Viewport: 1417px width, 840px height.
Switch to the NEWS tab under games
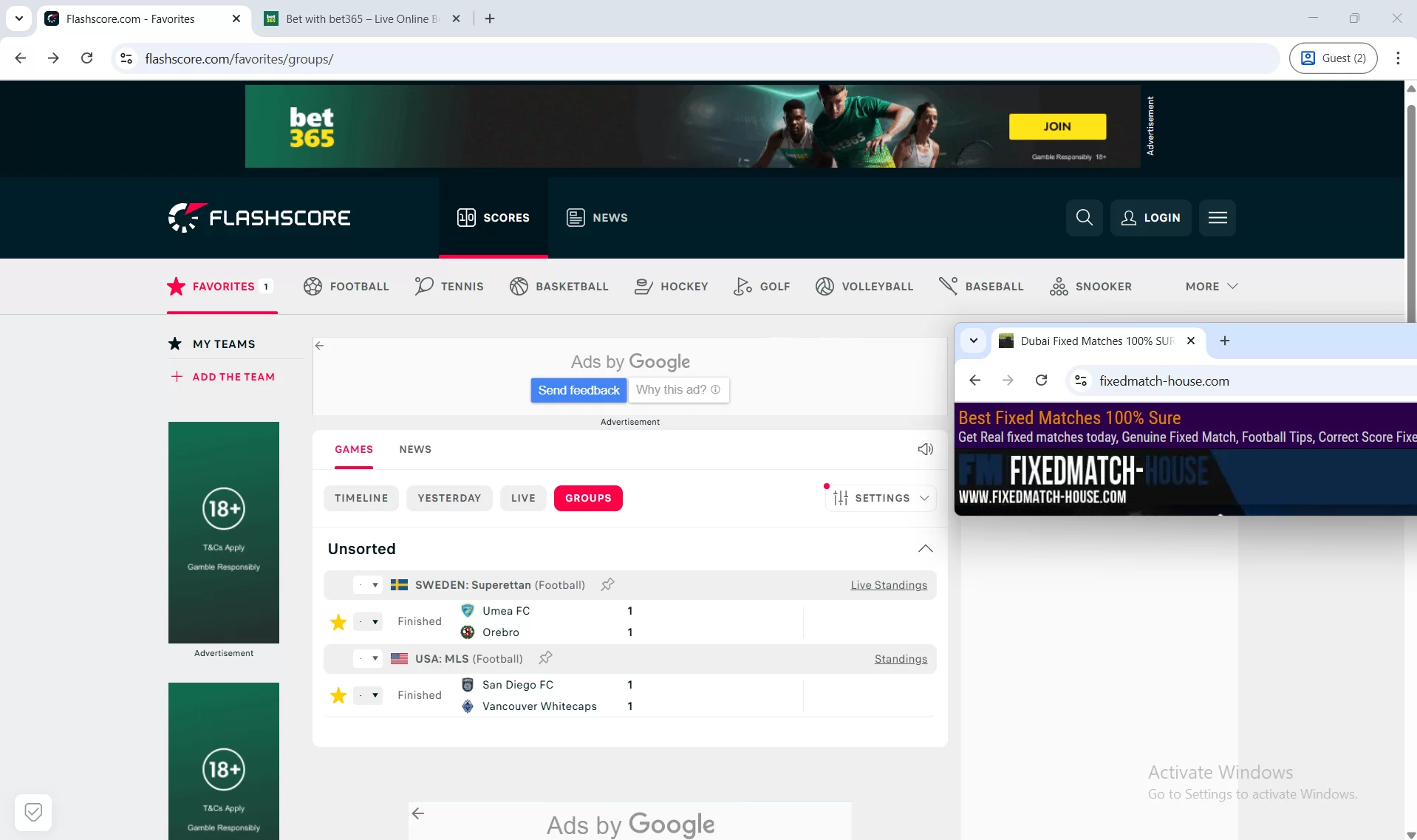pyautogui.click(x=415, y=449)
